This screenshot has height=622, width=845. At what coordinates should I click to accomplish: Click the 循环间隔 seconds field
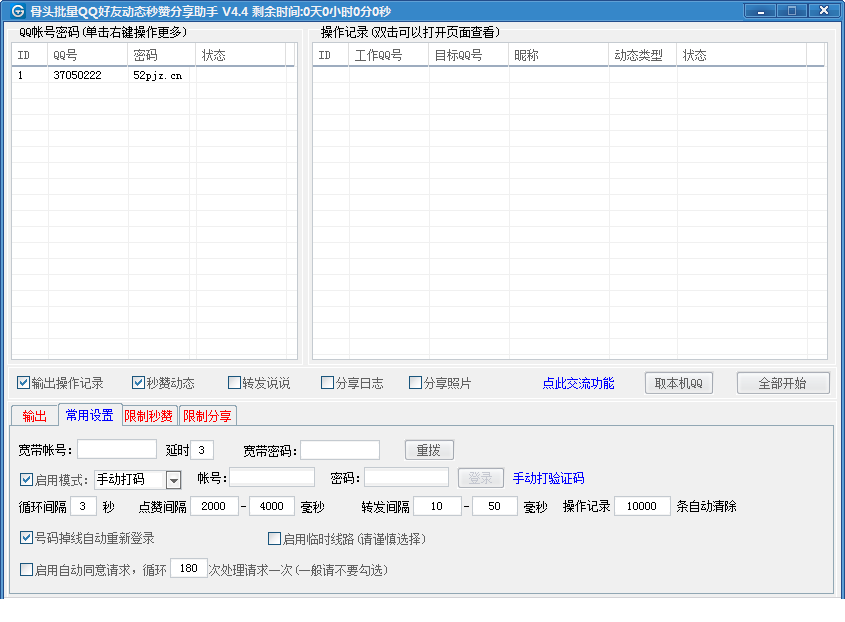pos(84,506)
